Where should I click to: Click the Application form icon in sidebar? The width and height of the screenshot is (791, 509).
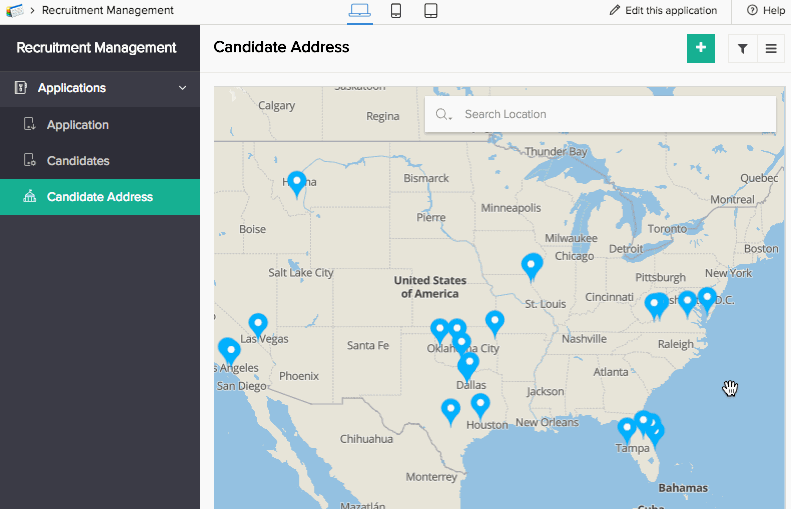30,124
